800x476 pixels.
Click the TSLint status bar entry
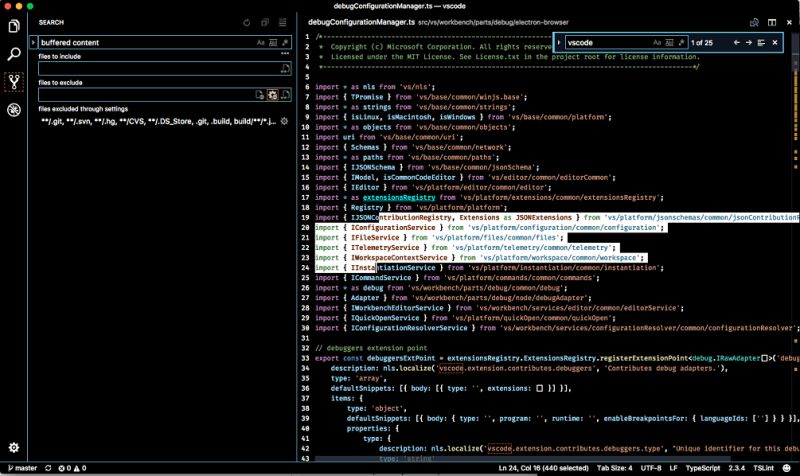763,468
